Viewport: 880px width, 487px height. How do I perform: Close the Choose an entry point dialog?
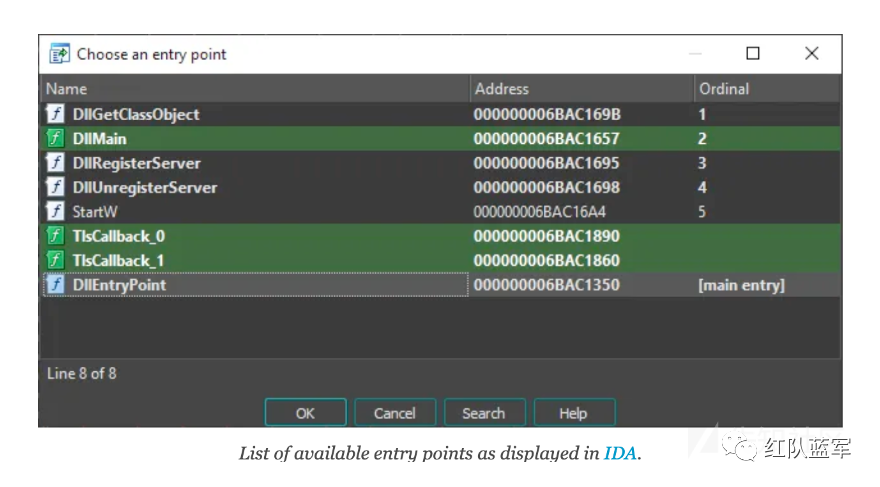tap(812, 53)
